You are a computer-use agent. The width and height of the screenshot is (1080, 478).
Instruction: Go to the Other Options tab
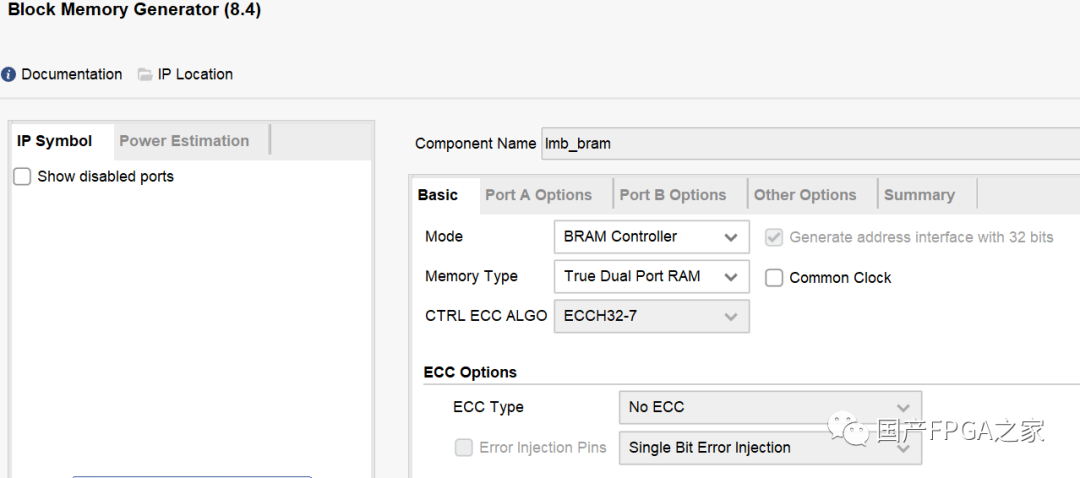click(805, 195)
